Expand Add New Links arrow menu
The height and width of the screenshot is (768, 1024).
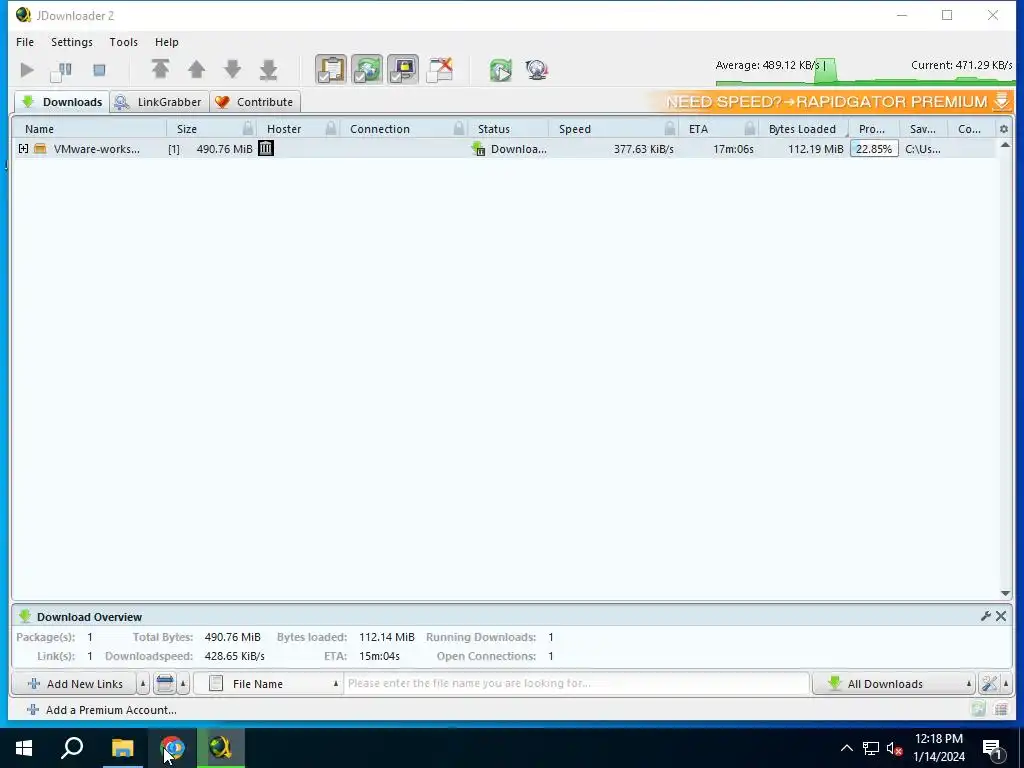[143, 684]
